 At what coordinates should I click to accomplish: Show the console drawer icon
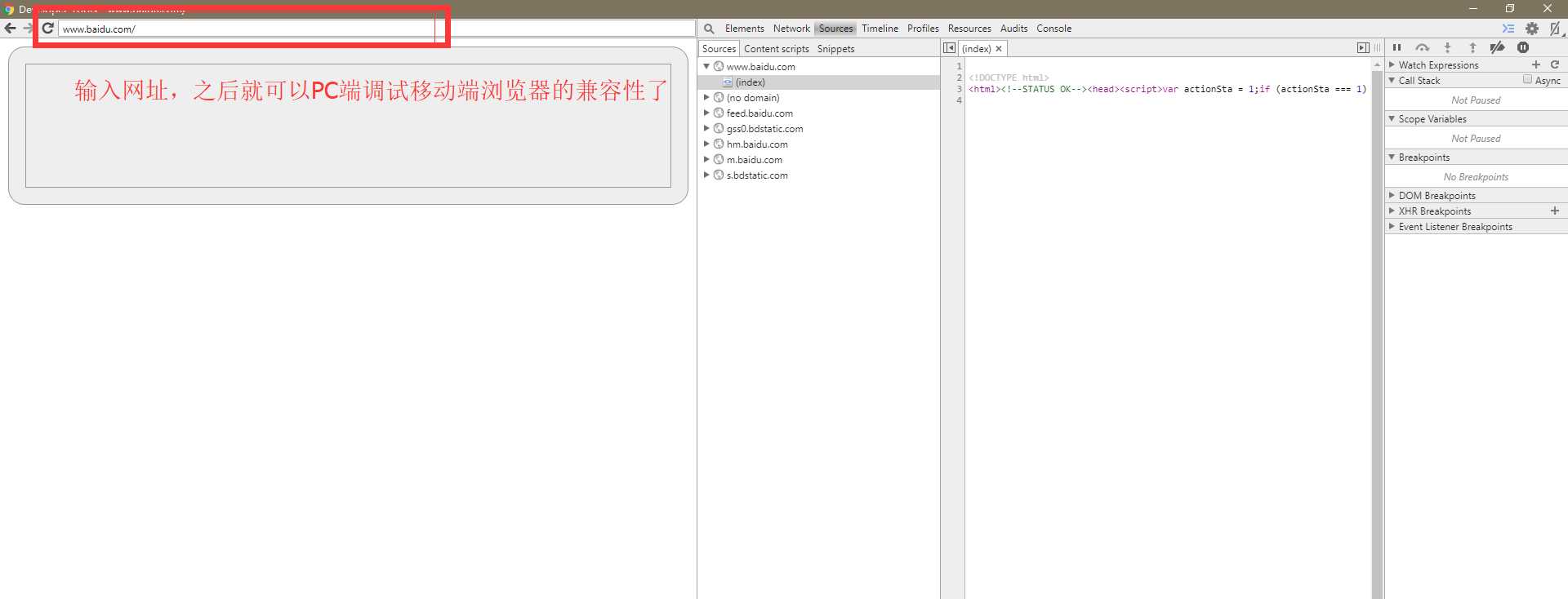pos(1508,29)
